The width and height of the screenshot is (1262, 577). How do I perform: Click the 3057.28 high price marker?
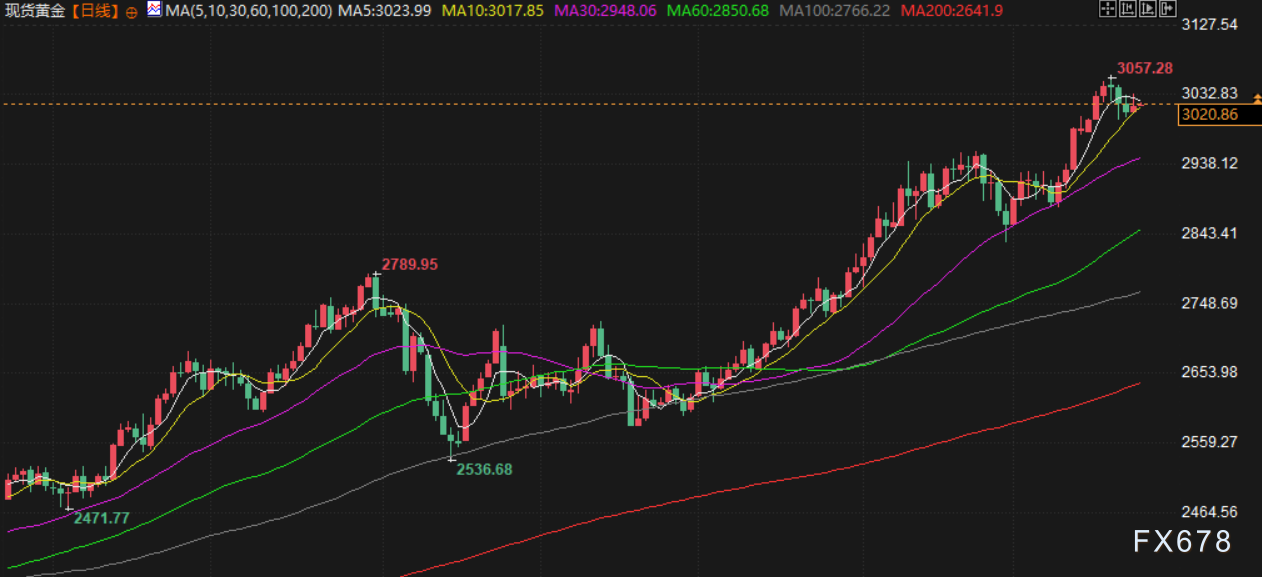pyautogui.click(x=1144, y=68)
